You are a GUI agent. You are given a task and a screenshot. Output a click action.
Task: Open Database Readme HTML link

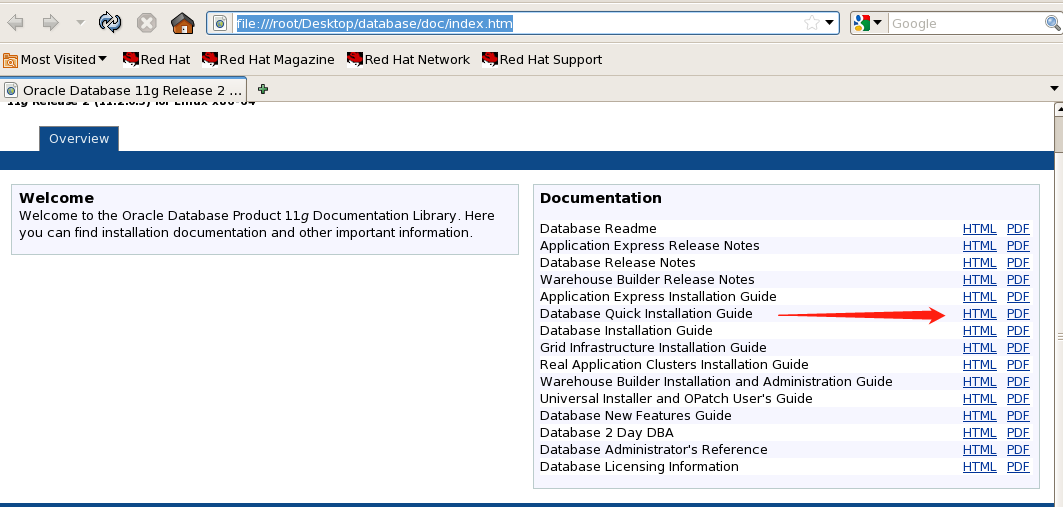980,228
